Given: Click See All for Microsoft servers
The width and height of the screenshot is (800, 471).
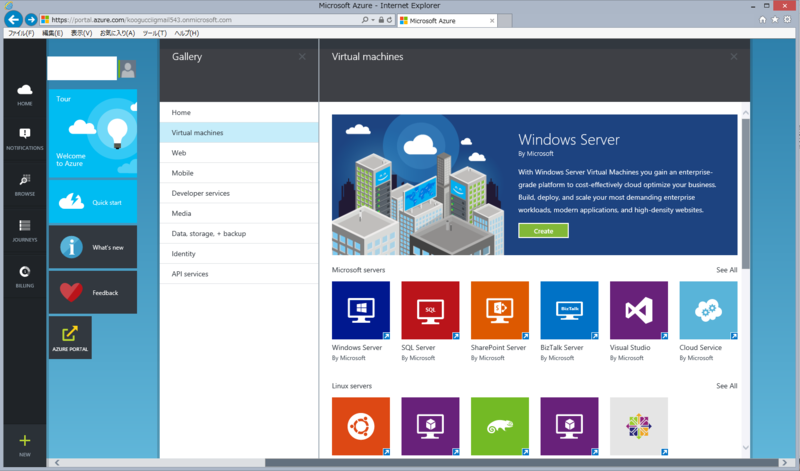Looking at the screenshot, I should 727,270.
